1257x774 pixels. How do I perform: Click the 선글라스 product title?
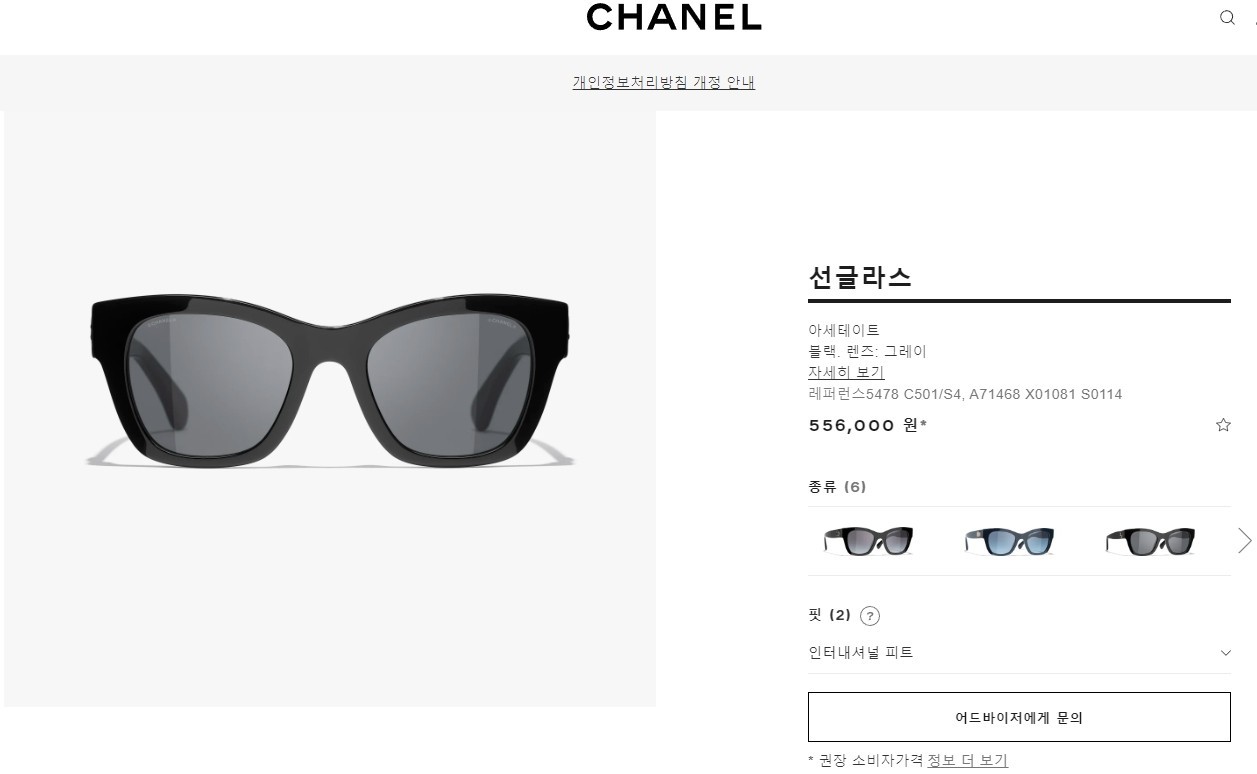tap(860, 277)
